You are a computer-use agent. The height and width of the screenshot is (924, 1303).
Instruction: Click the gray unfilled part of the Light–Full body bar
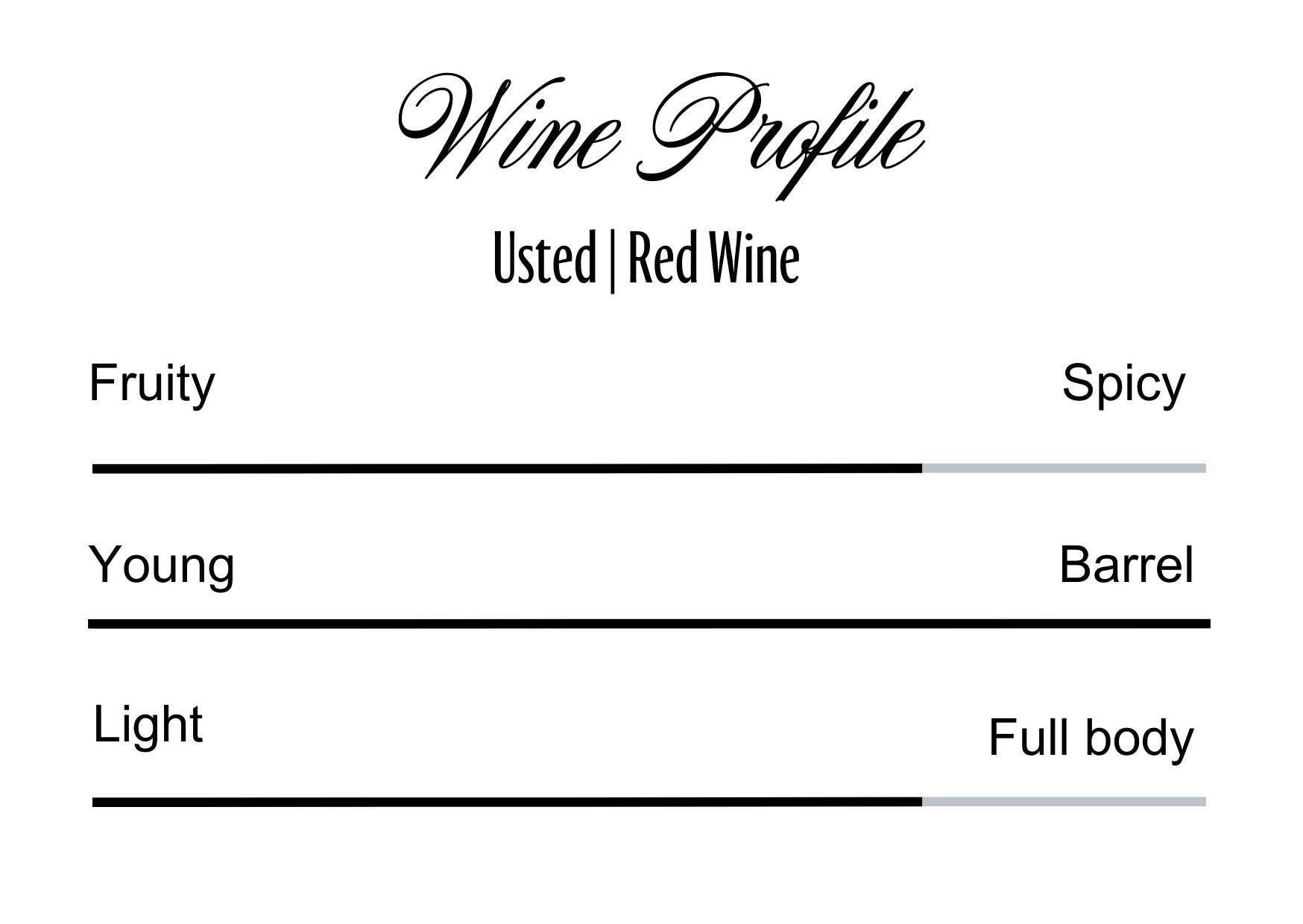[x=1064, y=802]
